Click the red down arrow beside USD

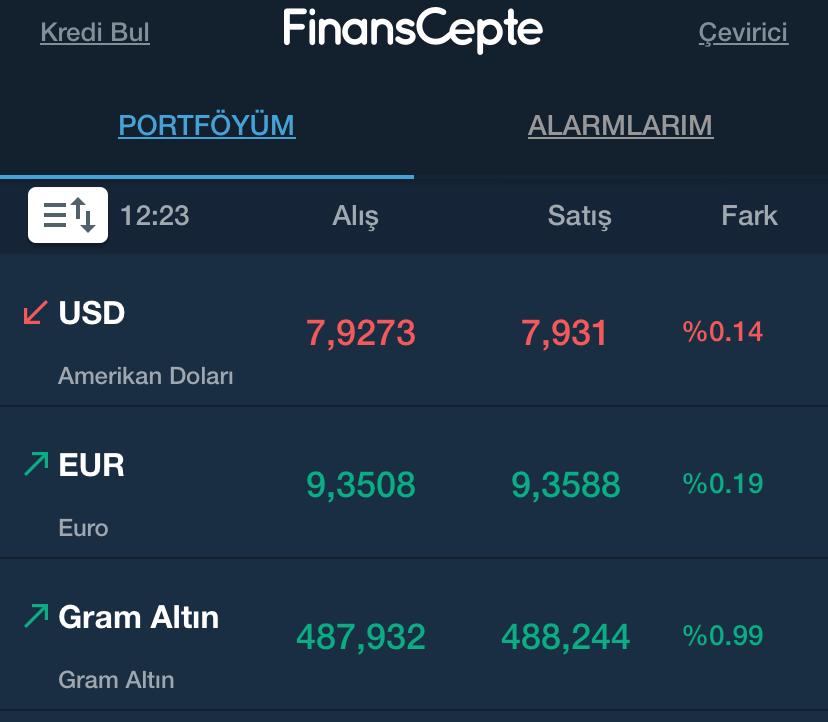(x=35, y=312)
